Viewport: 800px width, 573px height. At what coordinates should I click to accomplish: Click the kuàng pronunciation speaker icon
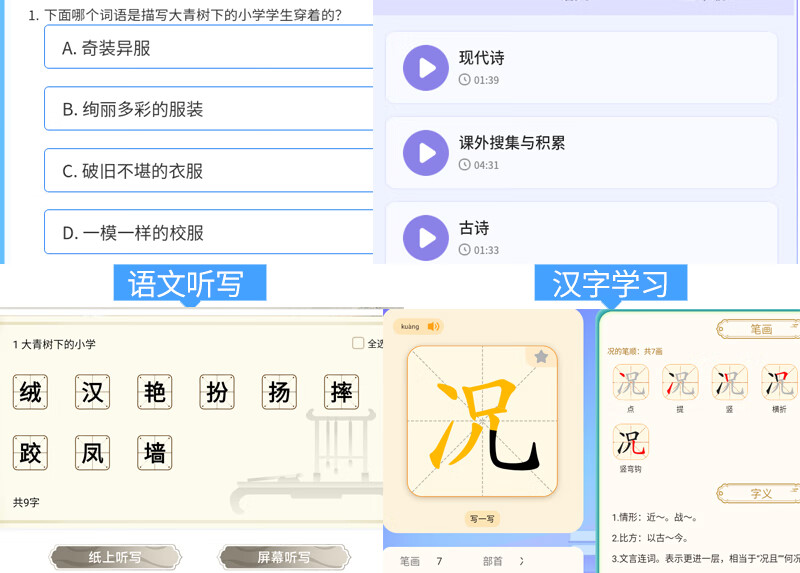[433, 327]
